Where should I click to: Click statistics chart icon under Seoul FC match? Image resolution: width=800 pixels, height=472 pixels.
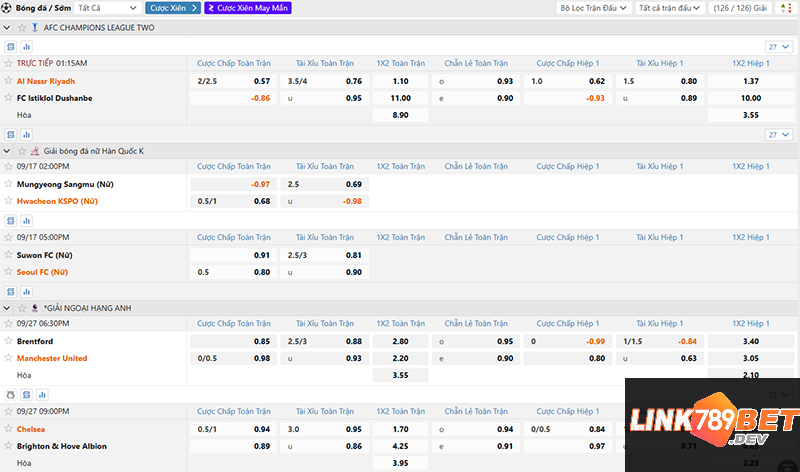point(26,292)
